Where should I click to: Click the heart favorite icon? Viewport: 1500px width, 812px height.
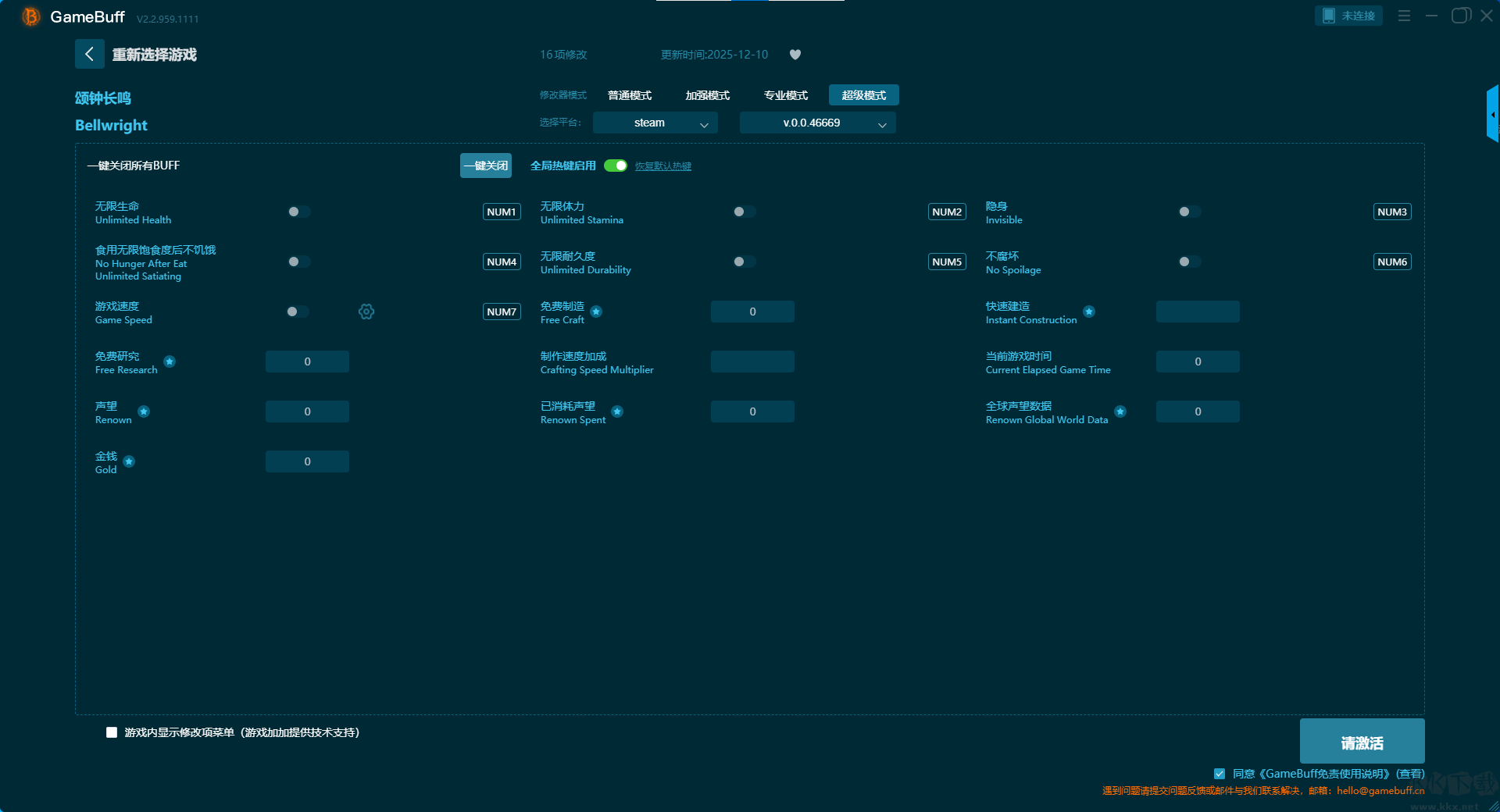[795, 55]
